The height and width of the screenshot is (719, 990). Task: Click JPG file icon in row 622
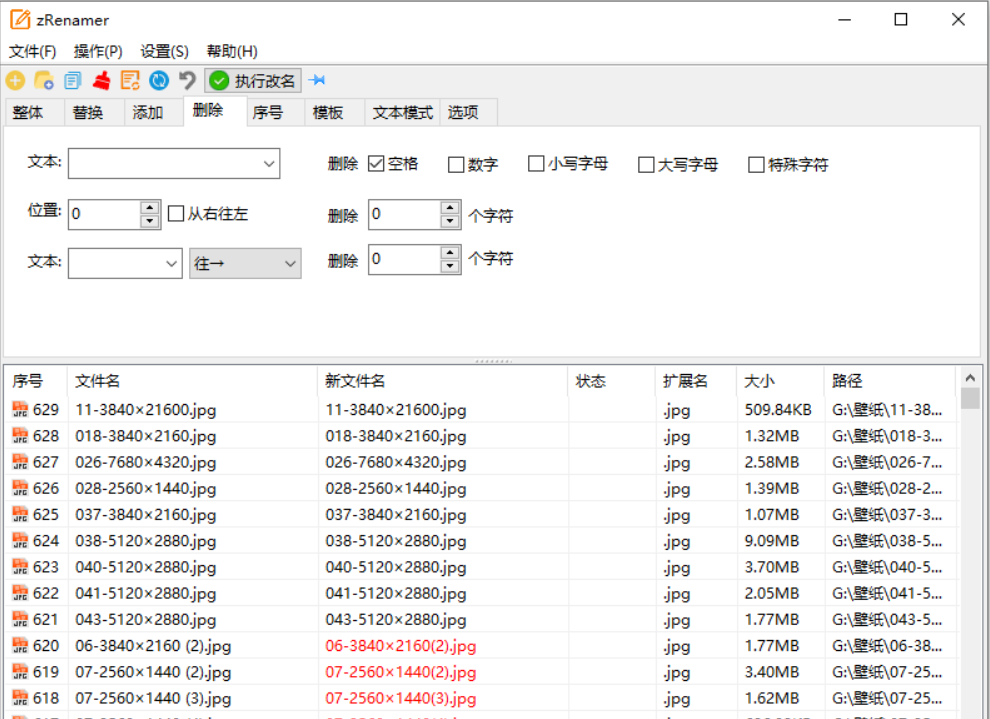pos(20,593)
